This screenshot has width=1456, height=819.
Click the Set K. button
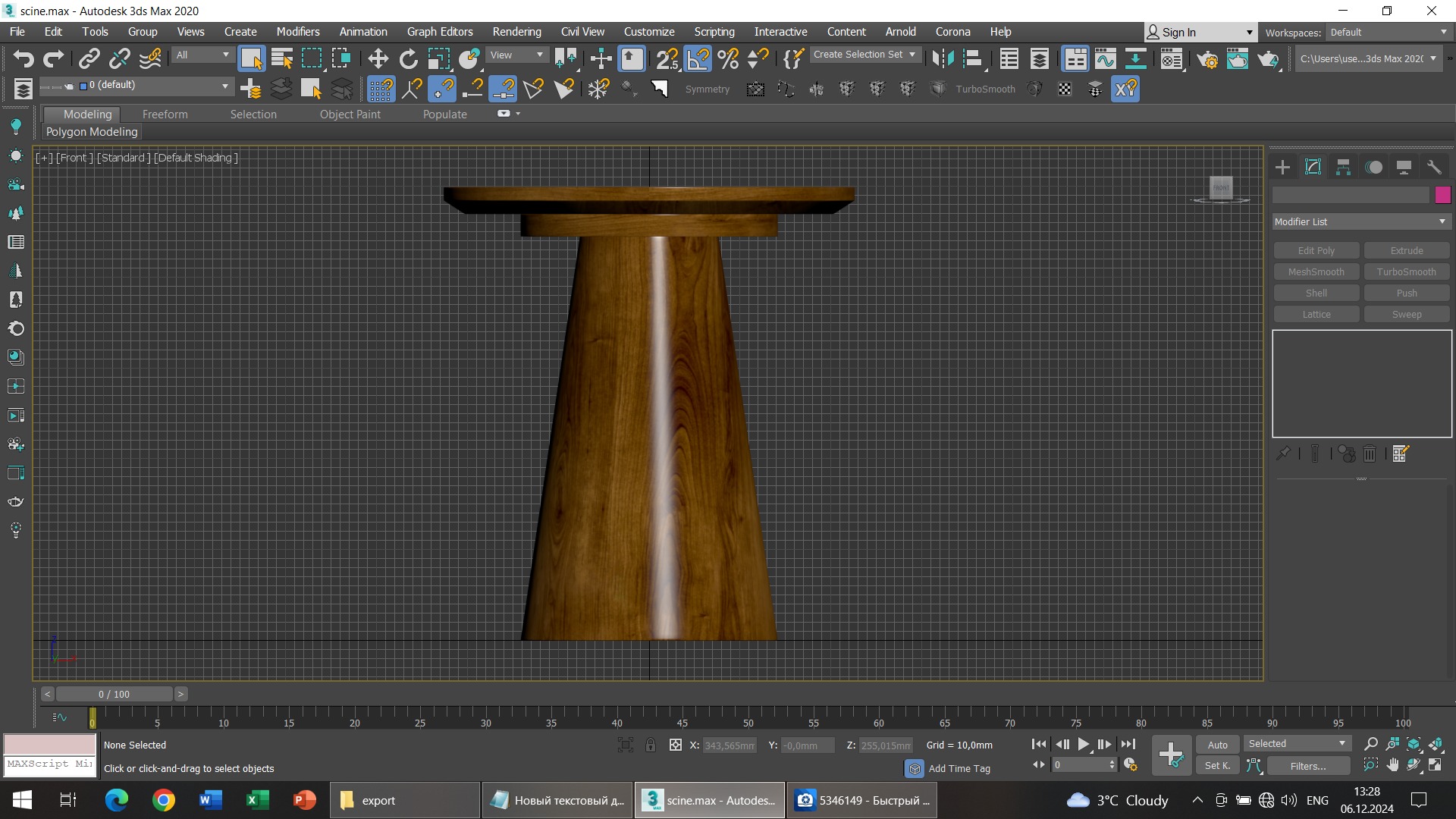tap(1218, 765)
